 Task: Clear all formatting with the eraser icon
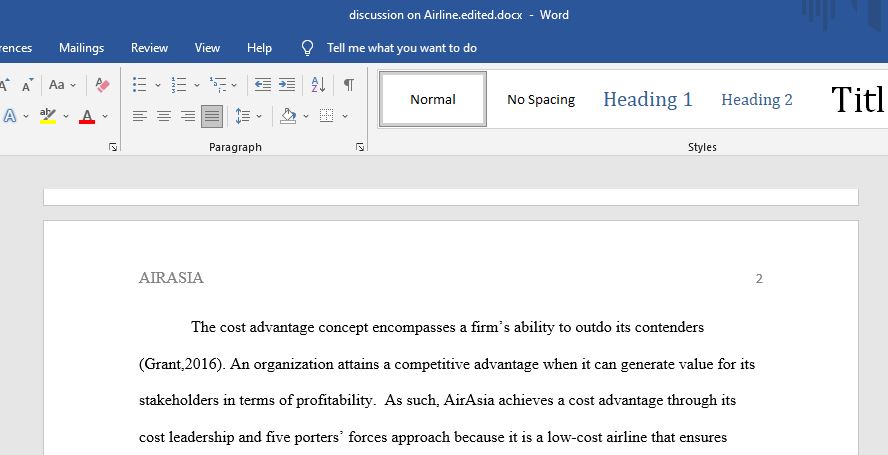click(x=103, y=85)
